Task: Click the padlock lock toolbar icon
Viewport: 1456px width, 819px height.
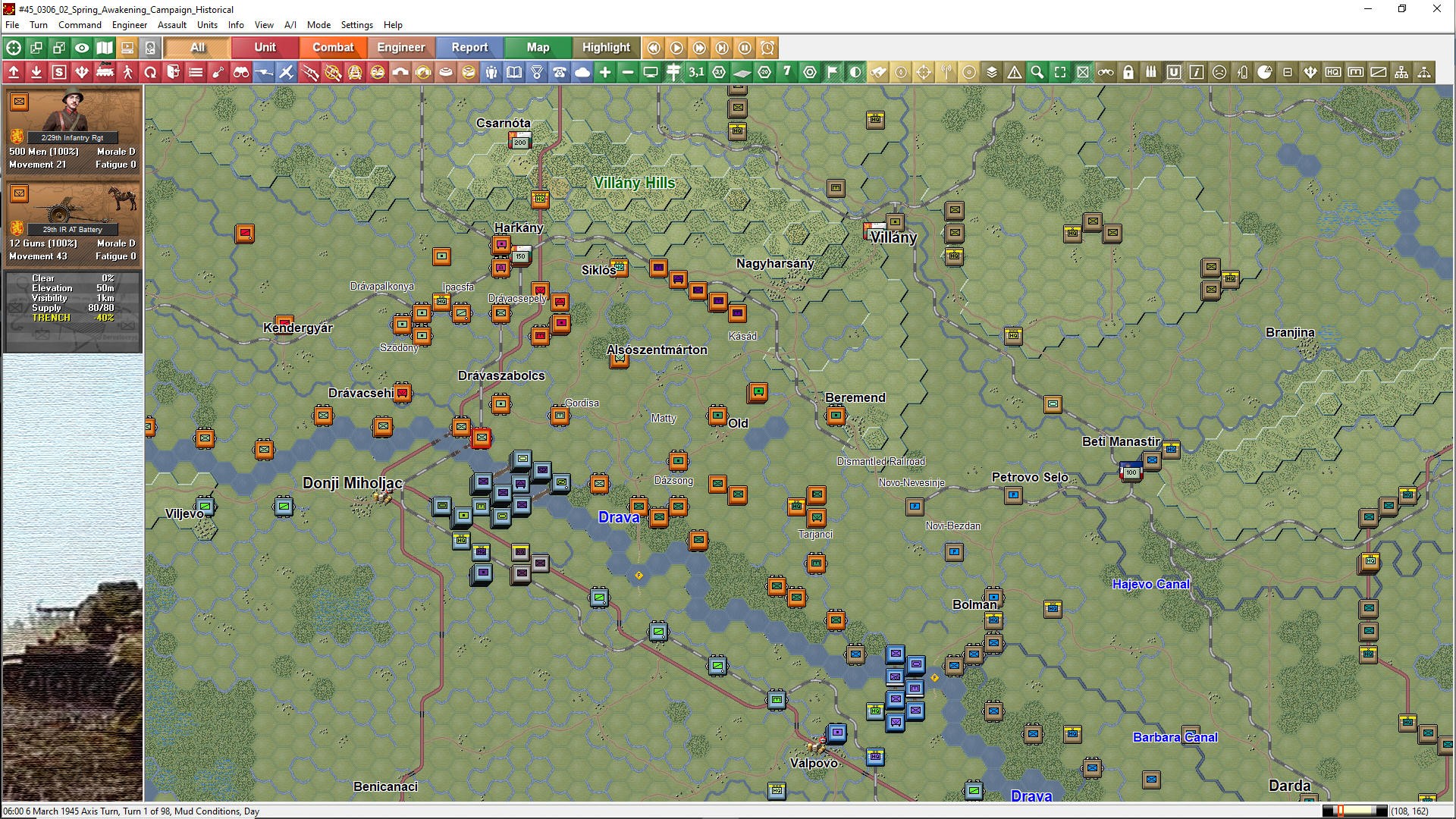Action: coord(1128,72)
